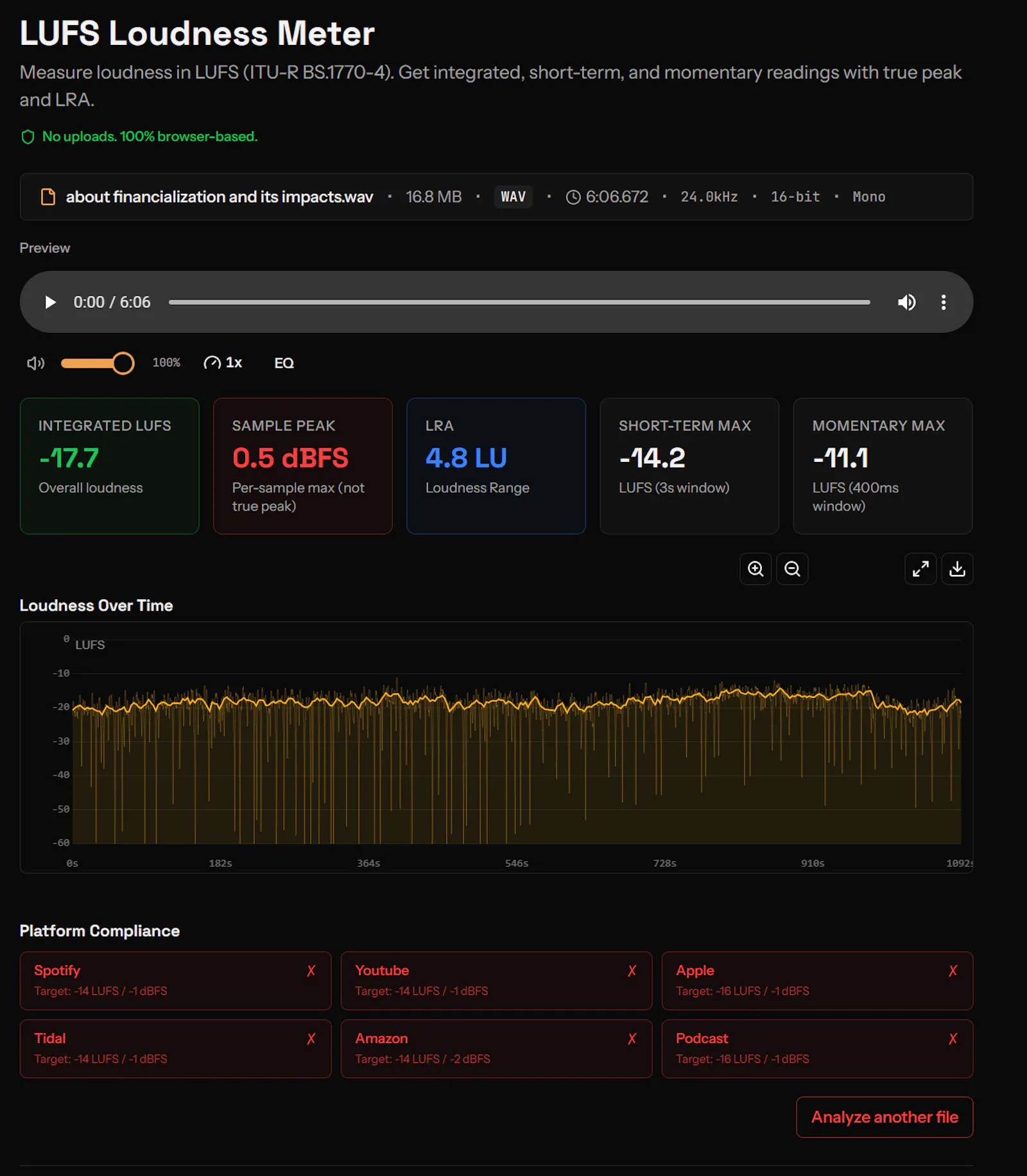Click the X mark on Podcast card
Screen dimensions: 1027x1176
953,1039
